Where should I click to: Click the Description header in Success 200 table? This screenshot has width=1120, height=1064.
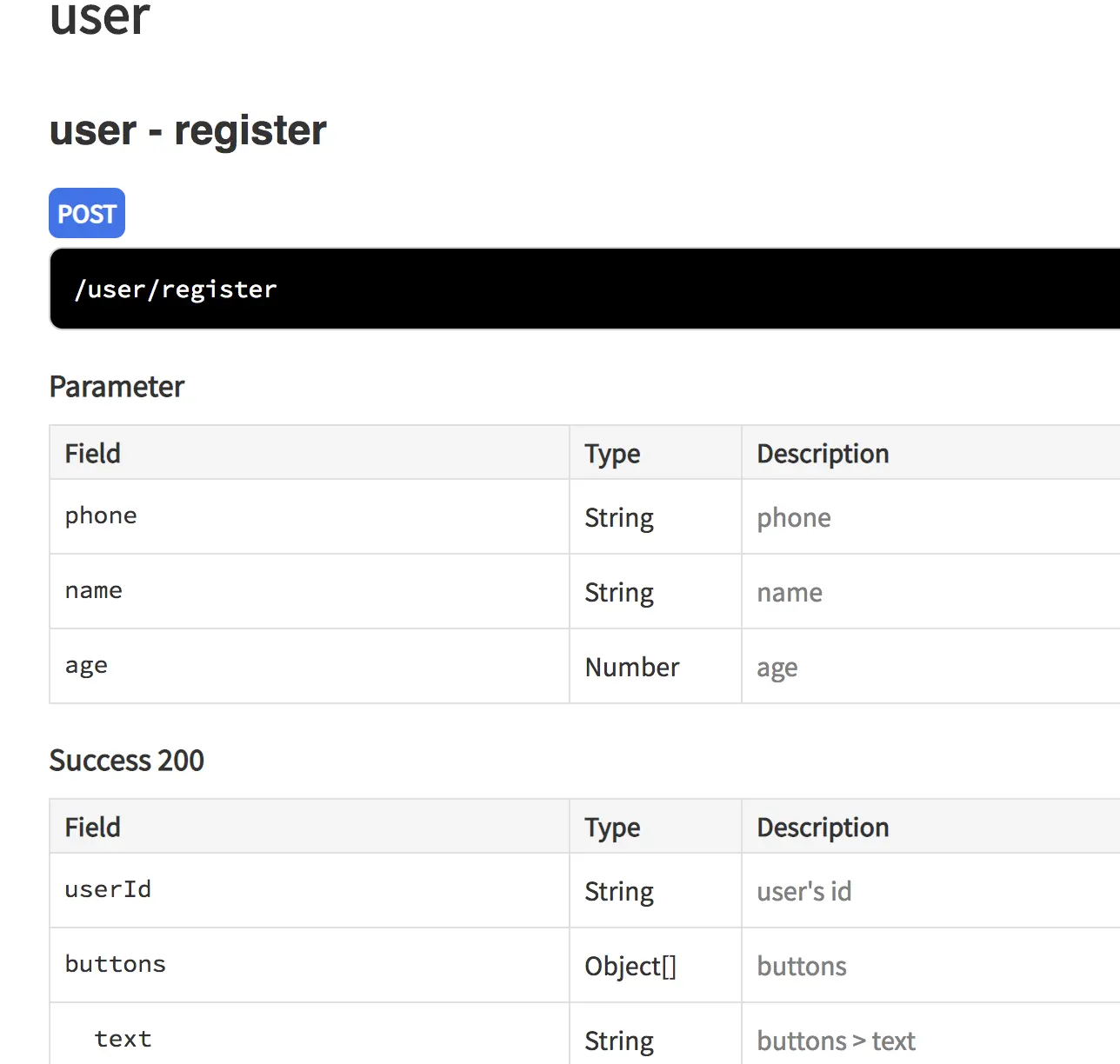point(823,828)
